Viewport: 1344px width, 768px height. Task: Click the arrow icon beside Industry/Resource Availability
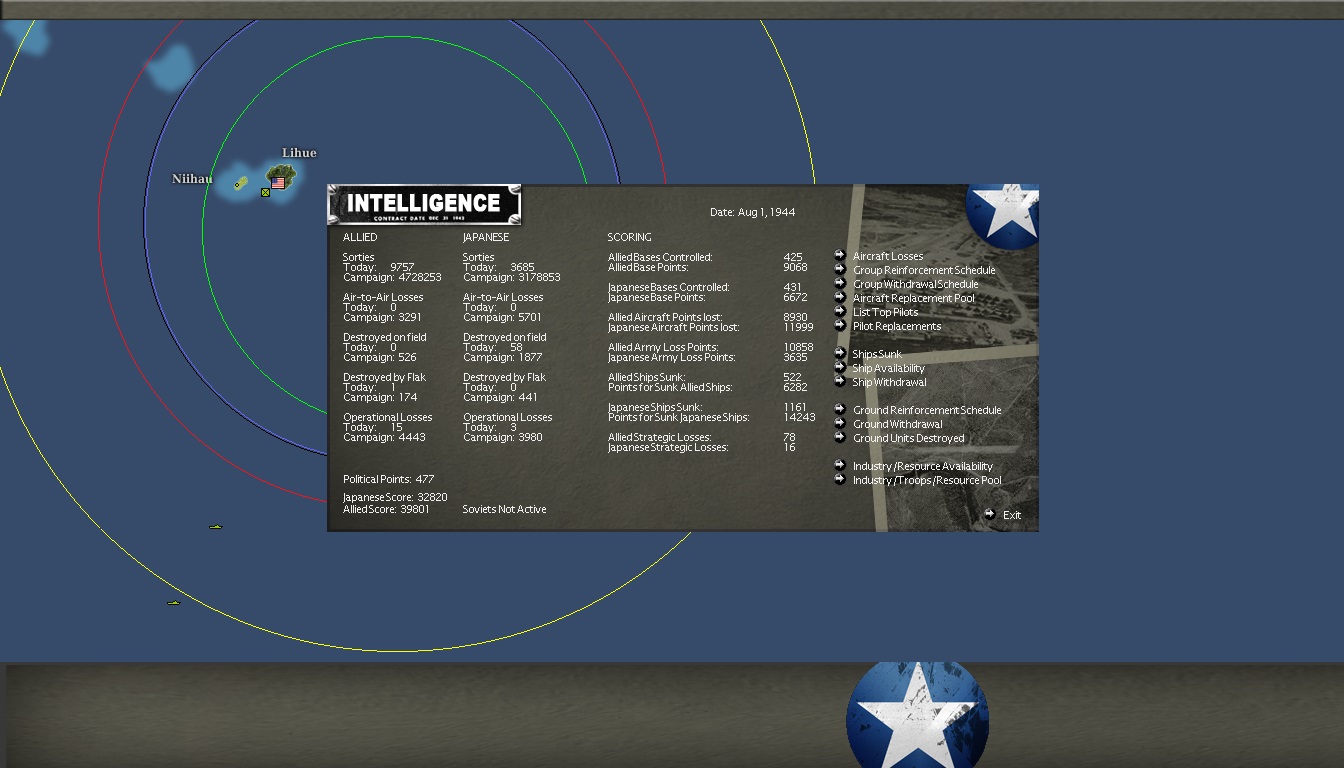click(x=840, y=465)
